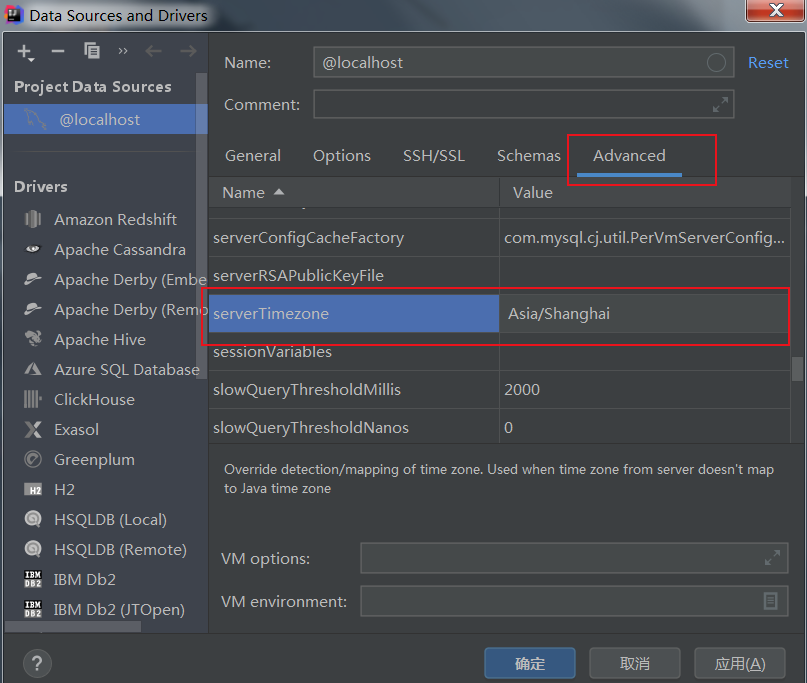Open the SSH/SSL tab
Image resolution: width=807 pixels, height=683 pixels.
tap(433, 155)
